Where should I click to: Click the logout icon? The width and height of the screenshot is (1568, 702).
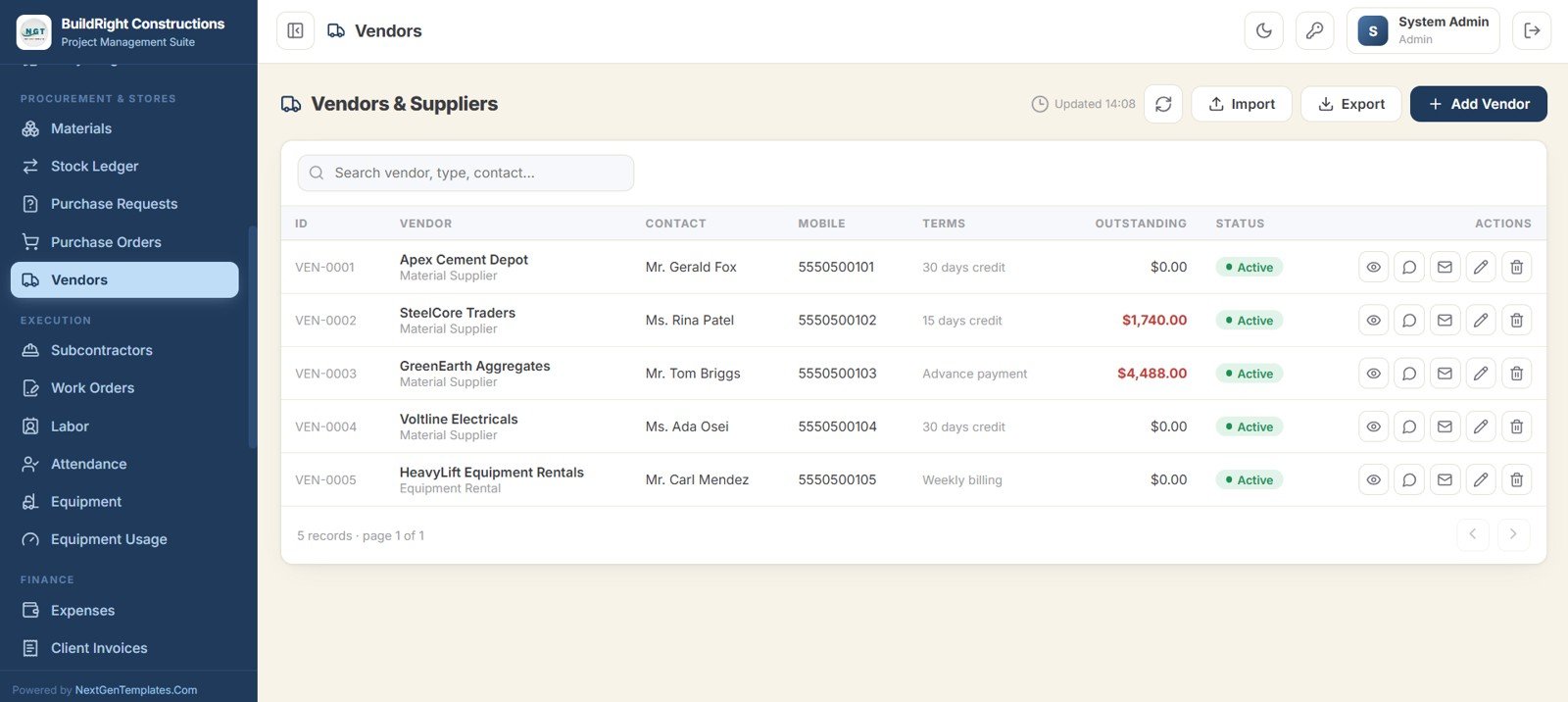[x=1532, y=30]
